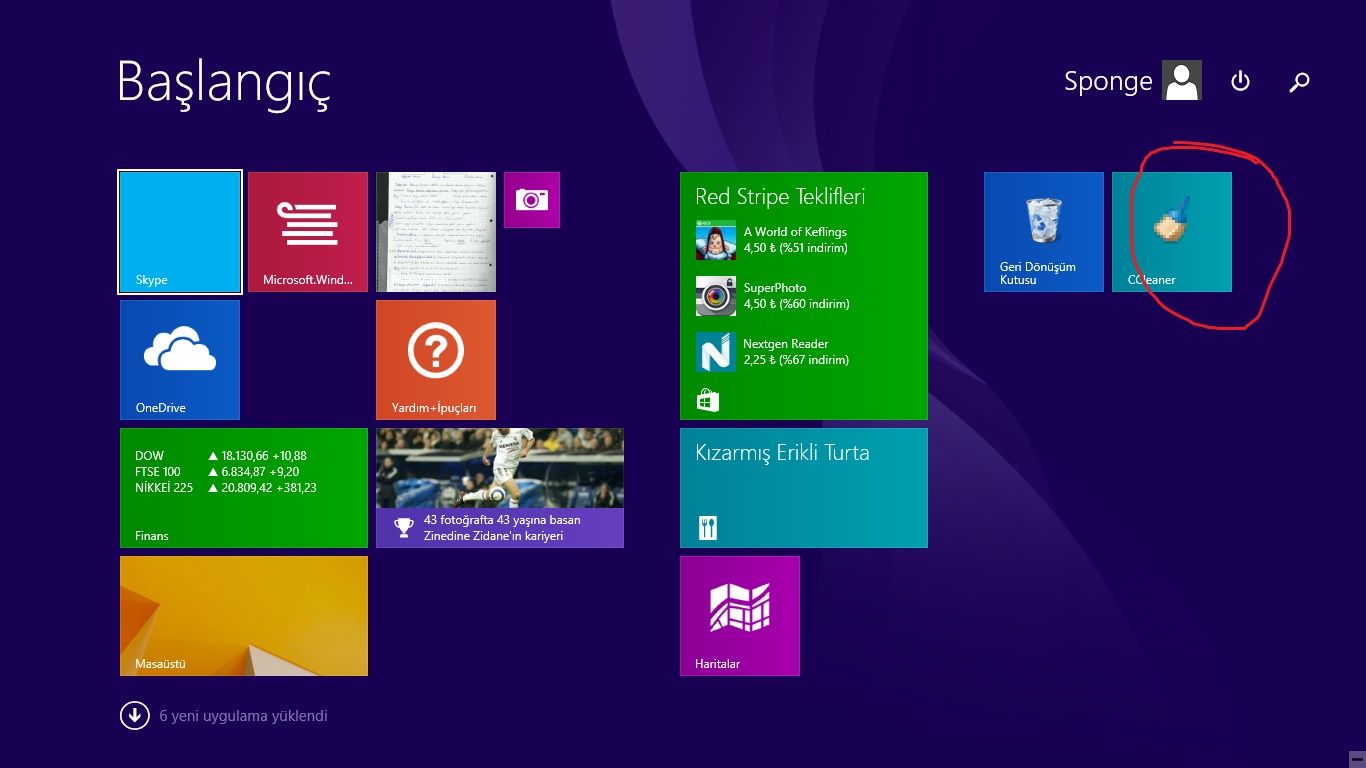Viewport: 1366px width, 768px height.
Task: Click the Nextgen Reader offer text
Action: coord(796,352)
